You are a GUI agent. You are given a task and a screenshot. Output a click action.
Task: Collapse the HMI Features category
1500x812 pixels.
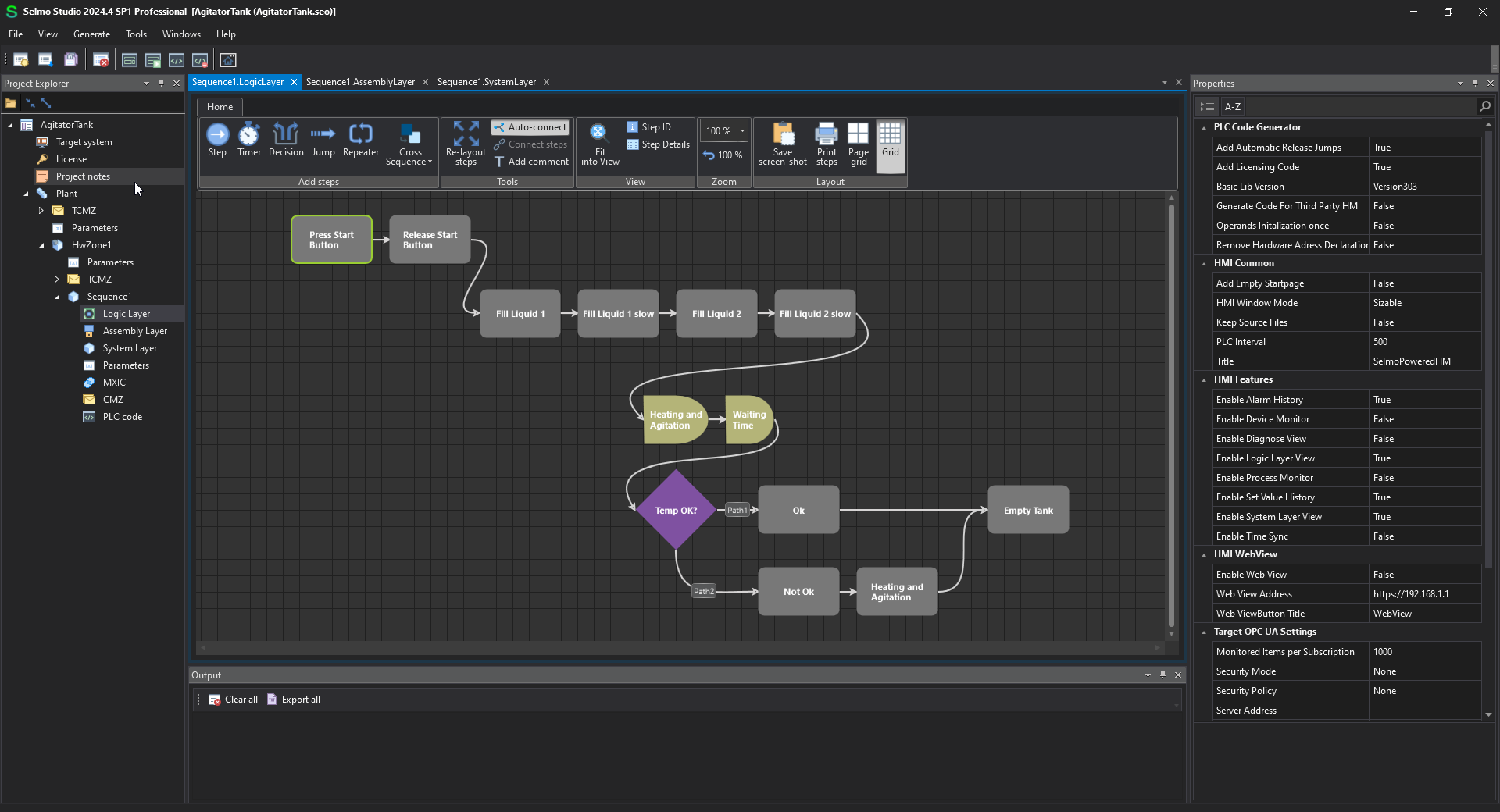coord(1204,379)
